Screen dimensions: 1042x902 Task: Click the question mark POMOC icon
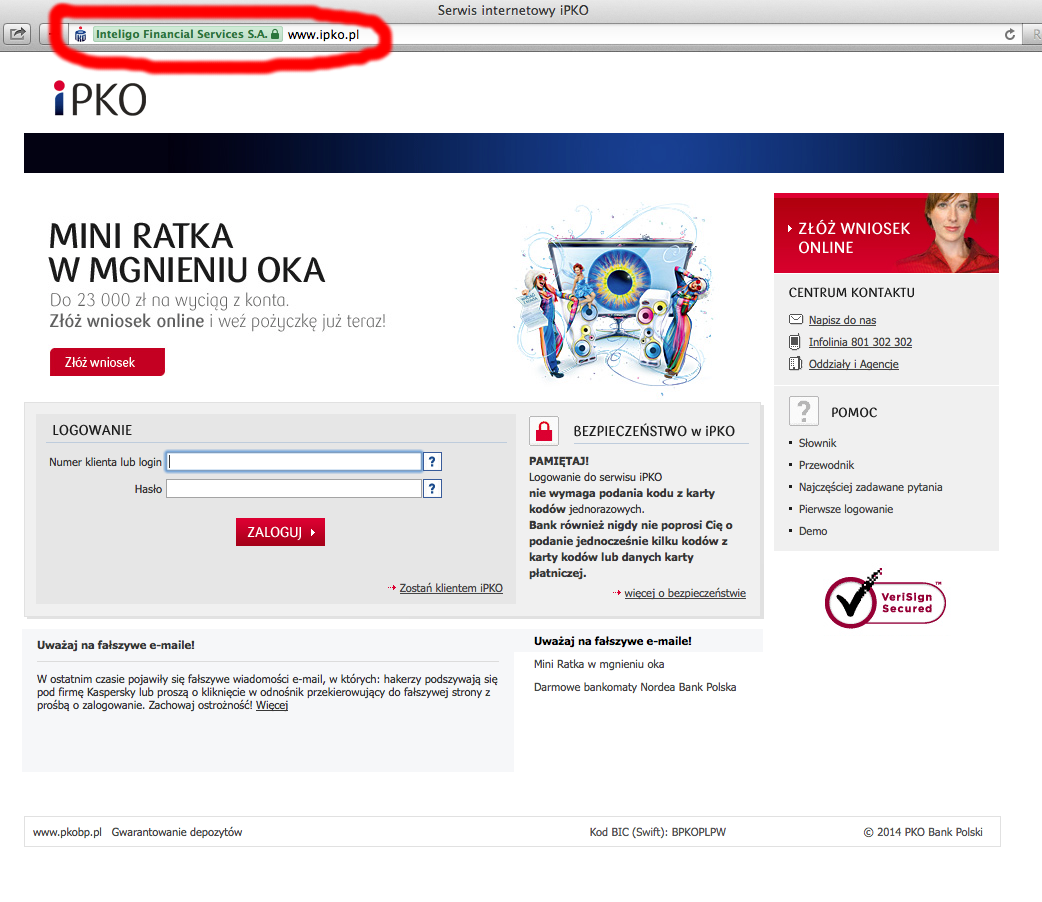click(803, 411)
